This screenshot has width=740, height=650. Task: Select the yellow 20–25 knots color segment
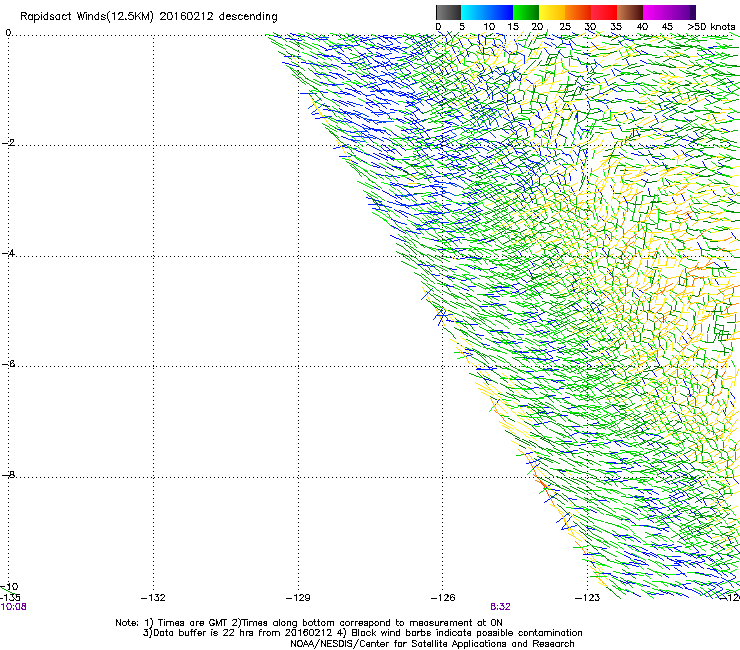[552, 12]
